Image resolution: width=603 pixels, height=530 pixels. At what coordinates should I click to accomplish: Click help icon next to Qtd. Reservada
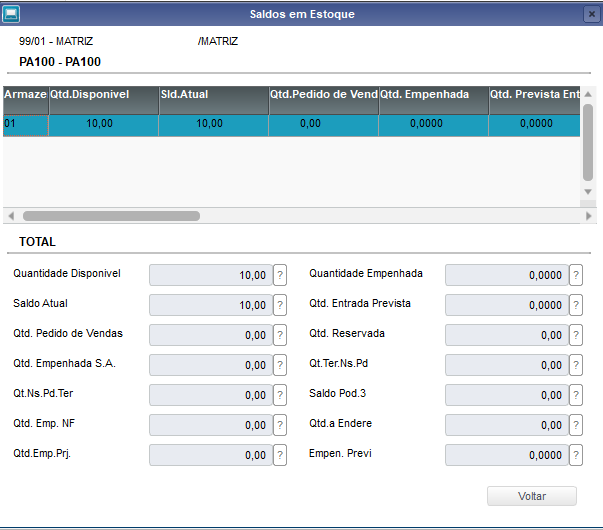pos(576,335)
